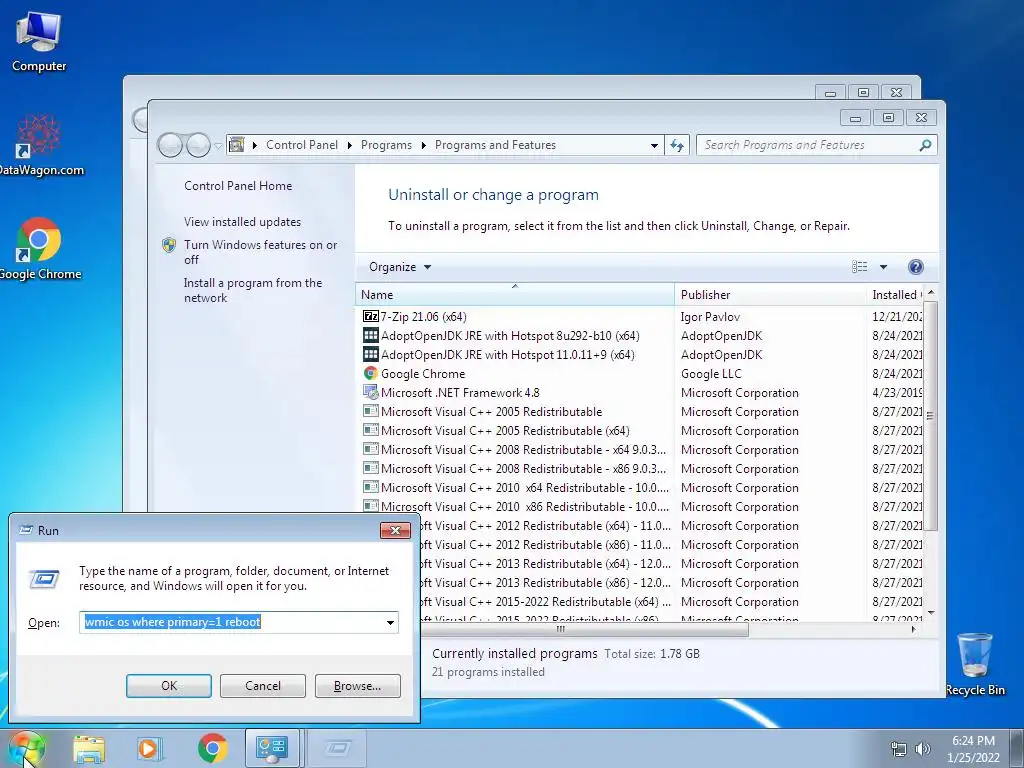Open the Google Chrome desktop shortcut

click(x=39, y=249)
